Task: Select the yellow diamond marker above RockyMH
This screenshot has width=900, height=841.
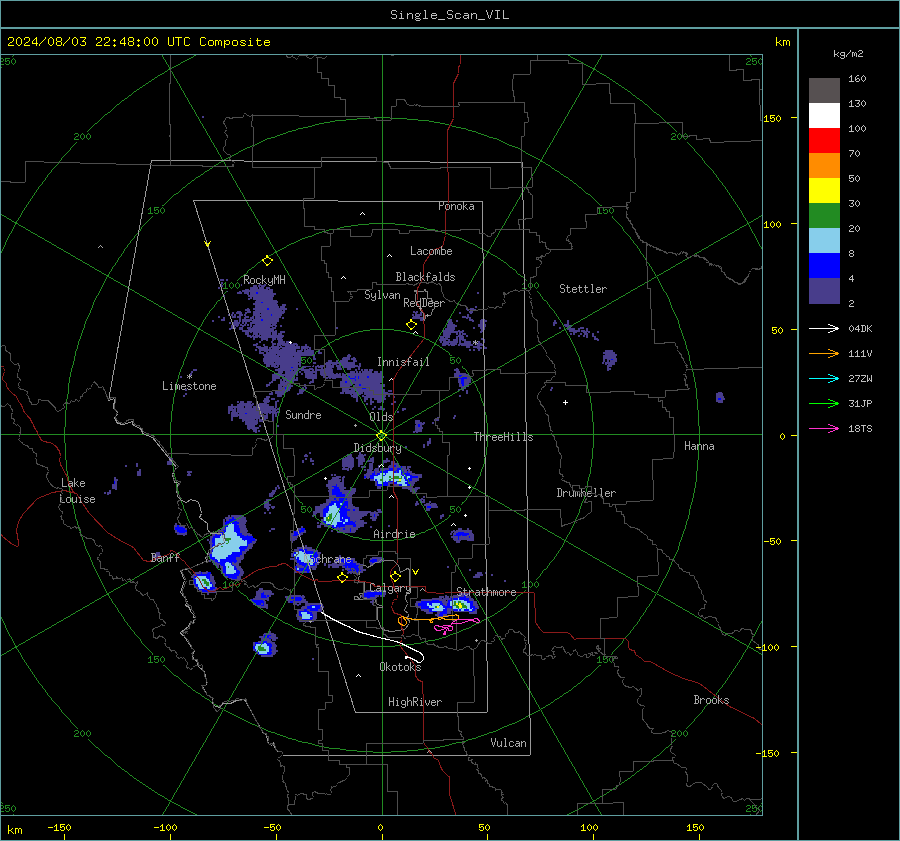Action: point(267,261)
